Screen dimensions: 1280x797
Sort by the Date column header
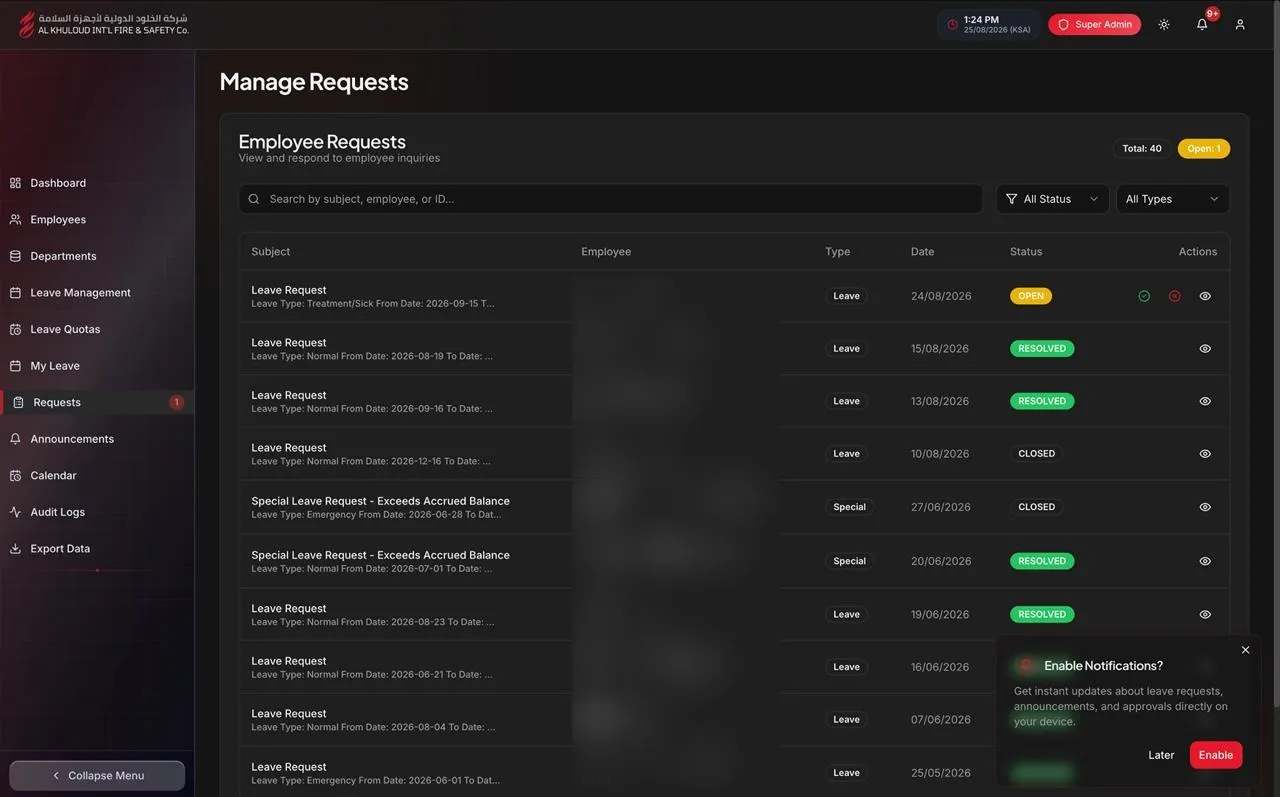922,252
